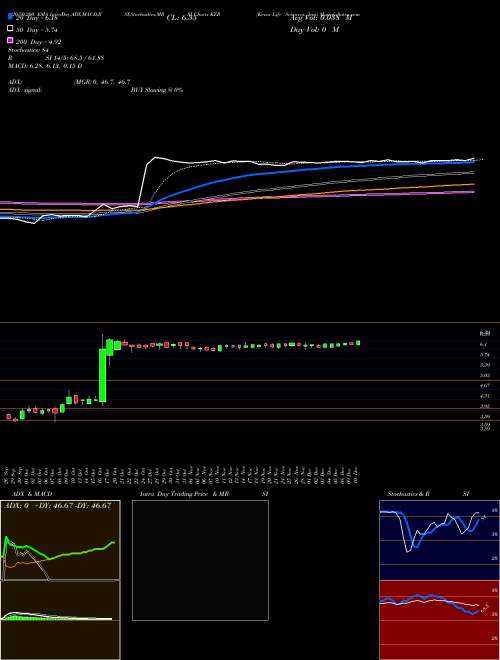Click the 4.31 price axis label

point(485,396)
